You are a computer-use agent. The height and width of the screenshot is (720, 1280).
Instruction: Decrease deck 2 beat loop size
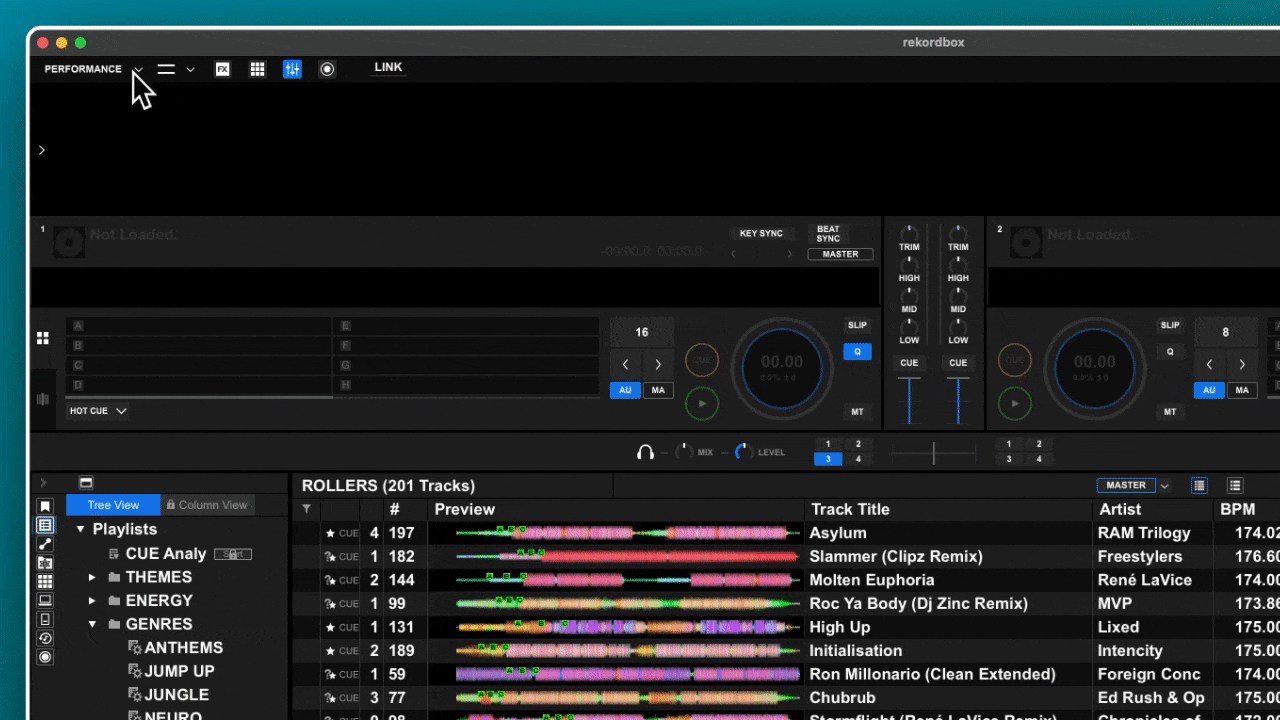1210,364
